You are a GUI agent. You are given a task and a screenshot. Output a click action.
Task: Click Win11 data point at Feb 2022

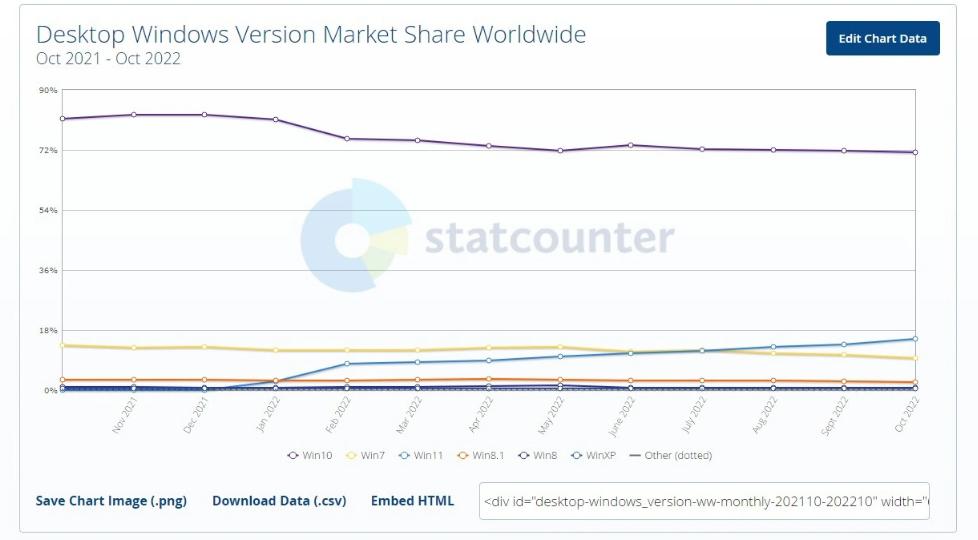pyautogui.click(x=346, y=363)
